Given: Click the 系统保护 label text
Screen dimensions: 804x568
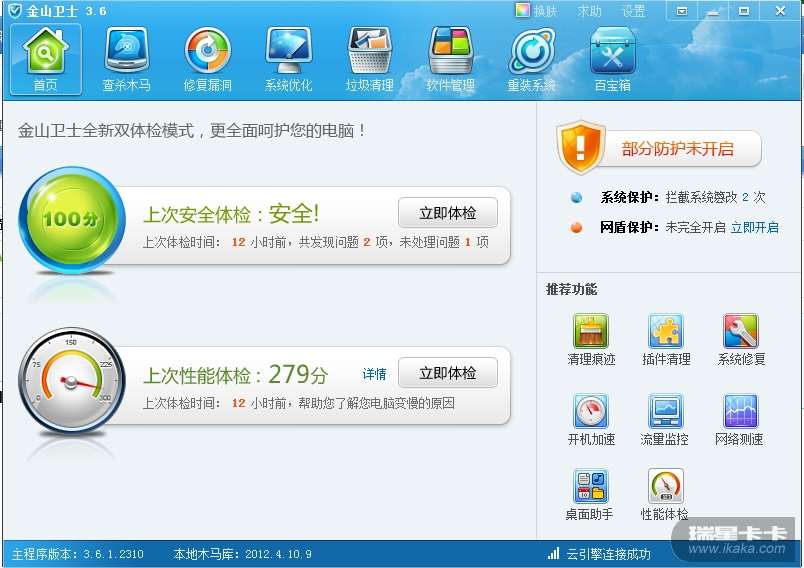Looking at the screenshot, I should click(630, 197).
